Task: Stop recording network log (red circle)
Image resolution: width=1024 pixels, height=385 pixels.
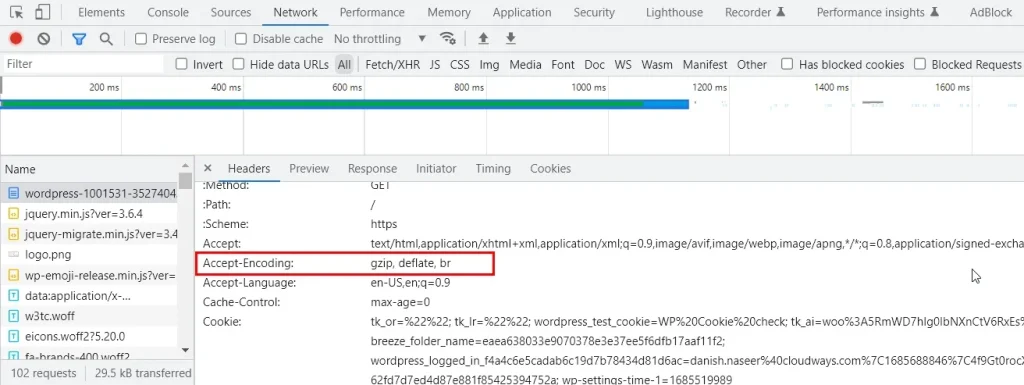Action: [16, 38]
